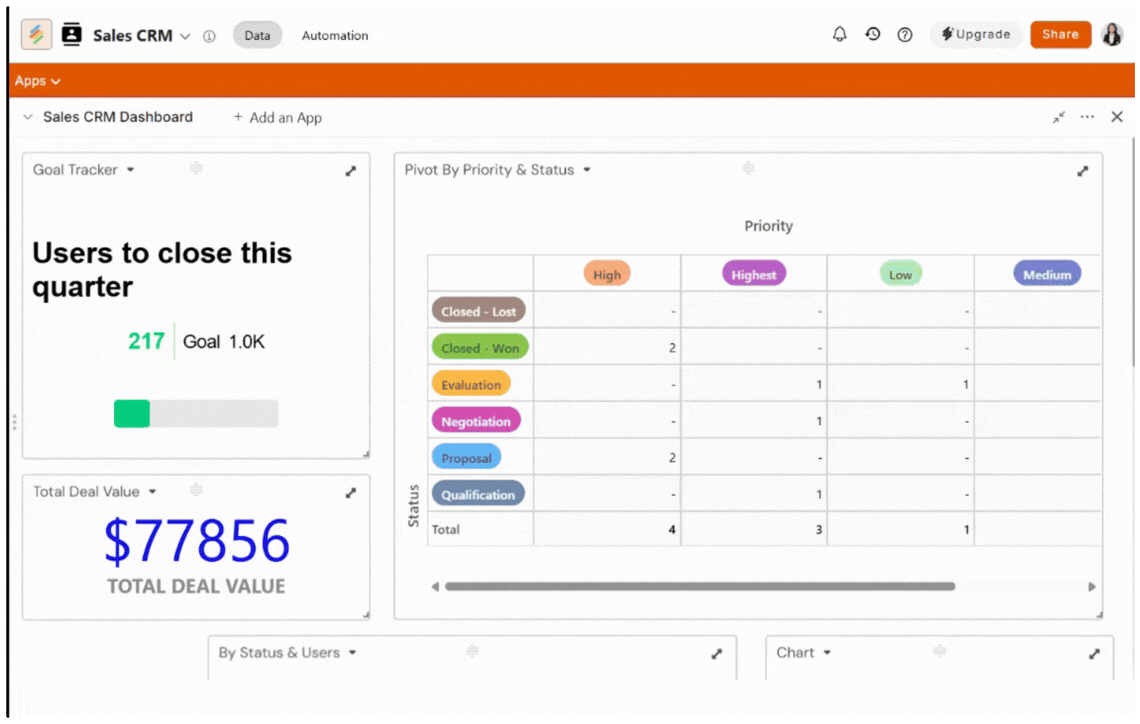Screen dimensions: 1140x724
Task: Click Add an App
Action: tap(277, 117)
